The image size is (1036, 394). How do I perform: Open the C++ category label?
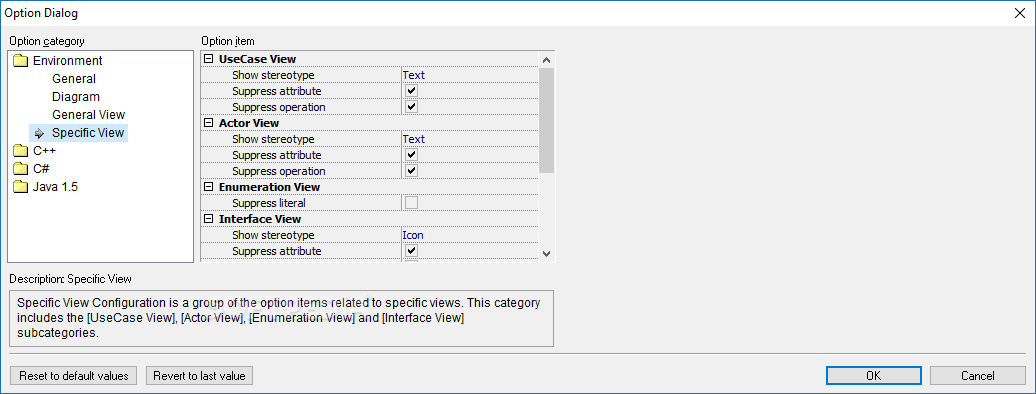click(44, 151)
